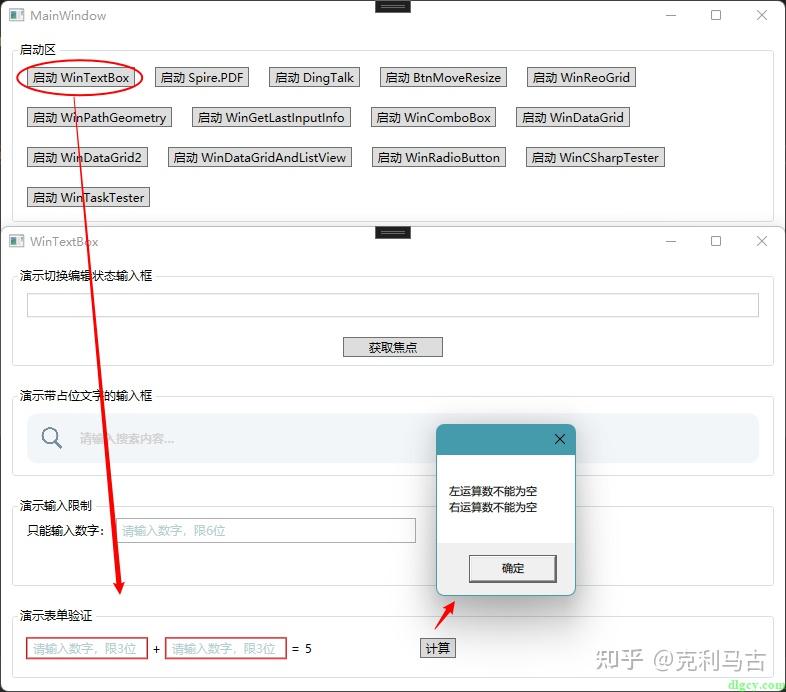Launch WinGetLastInputInfo window
Viewport: 786px width, 692px height.
click(271, 117)
